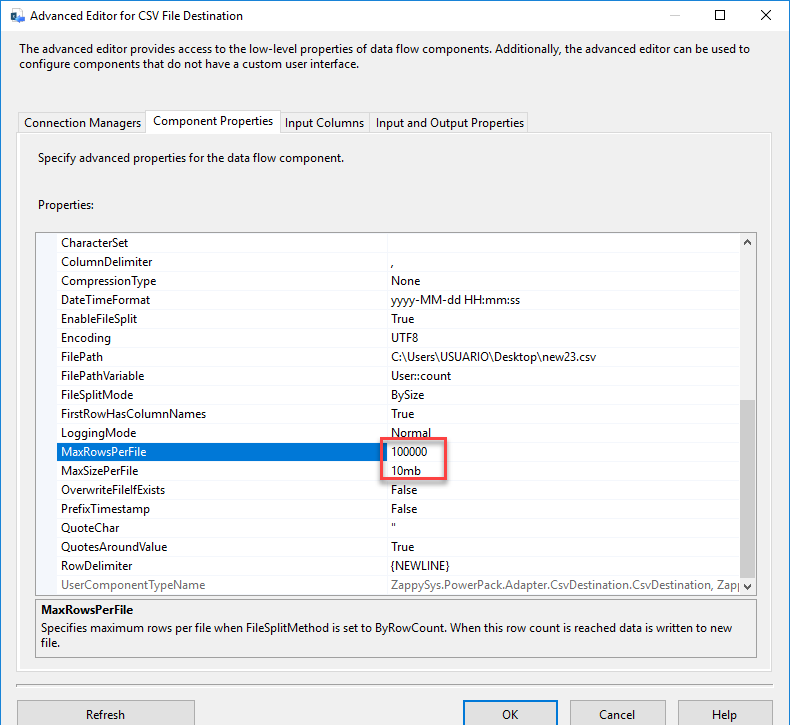
Task: Select the Encoding property name
Action: point(86,338)
